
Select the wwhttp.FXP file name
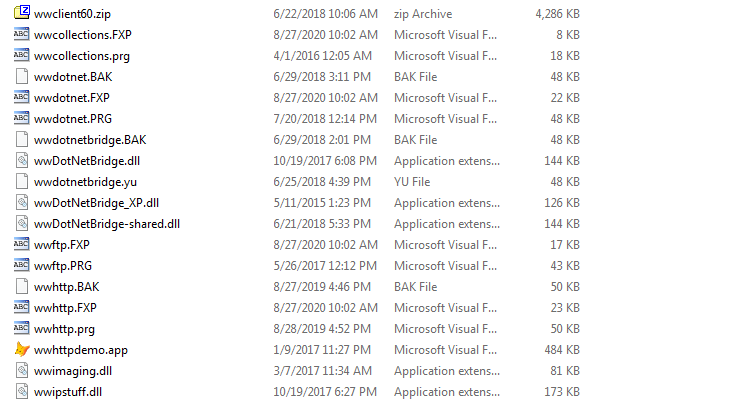click(65, 308)
